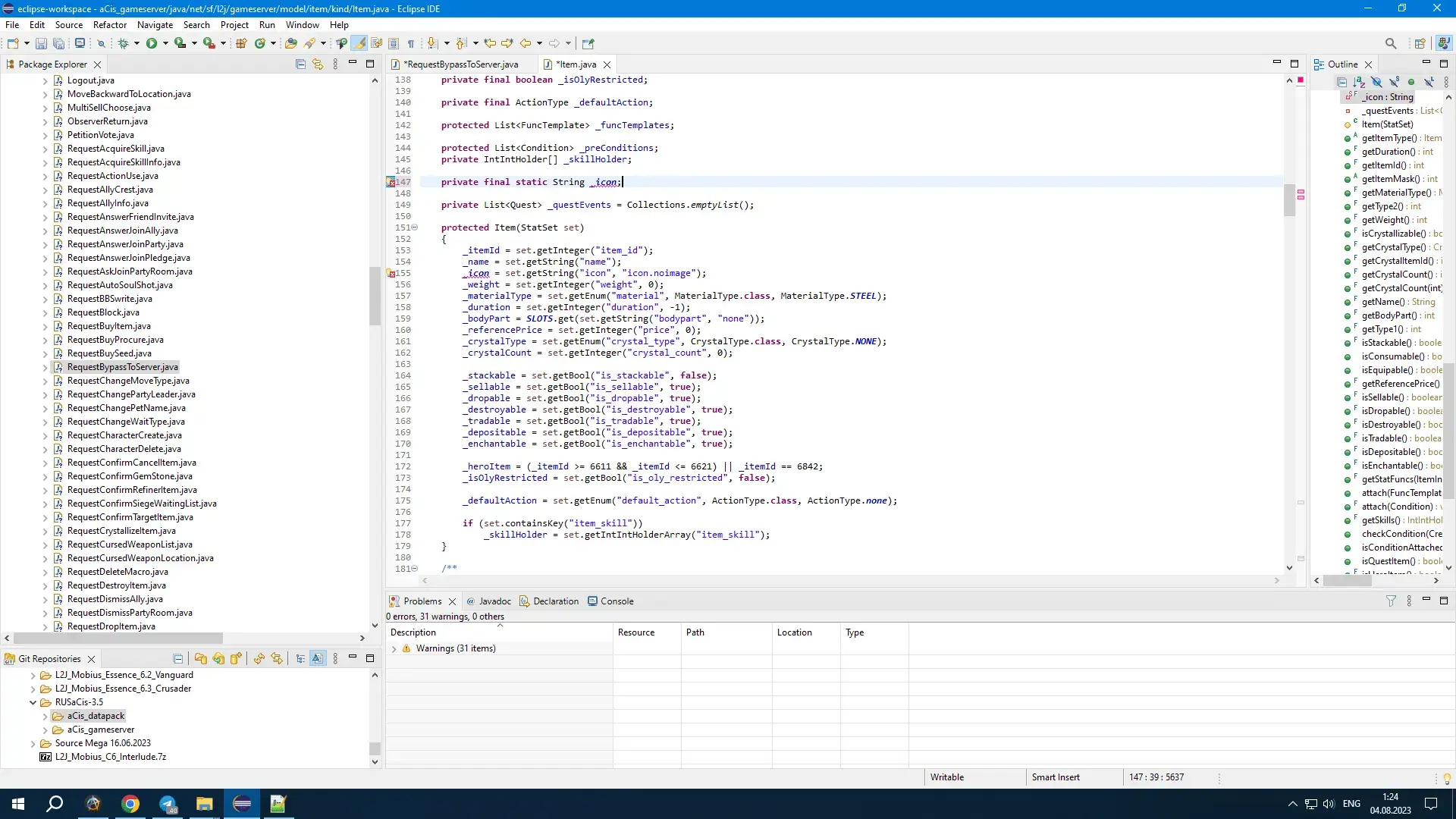Screen dimensions: 1456x819
Task: Collapse the RUSaCis-3.5 repository node
Action: [x=33, y=702]
